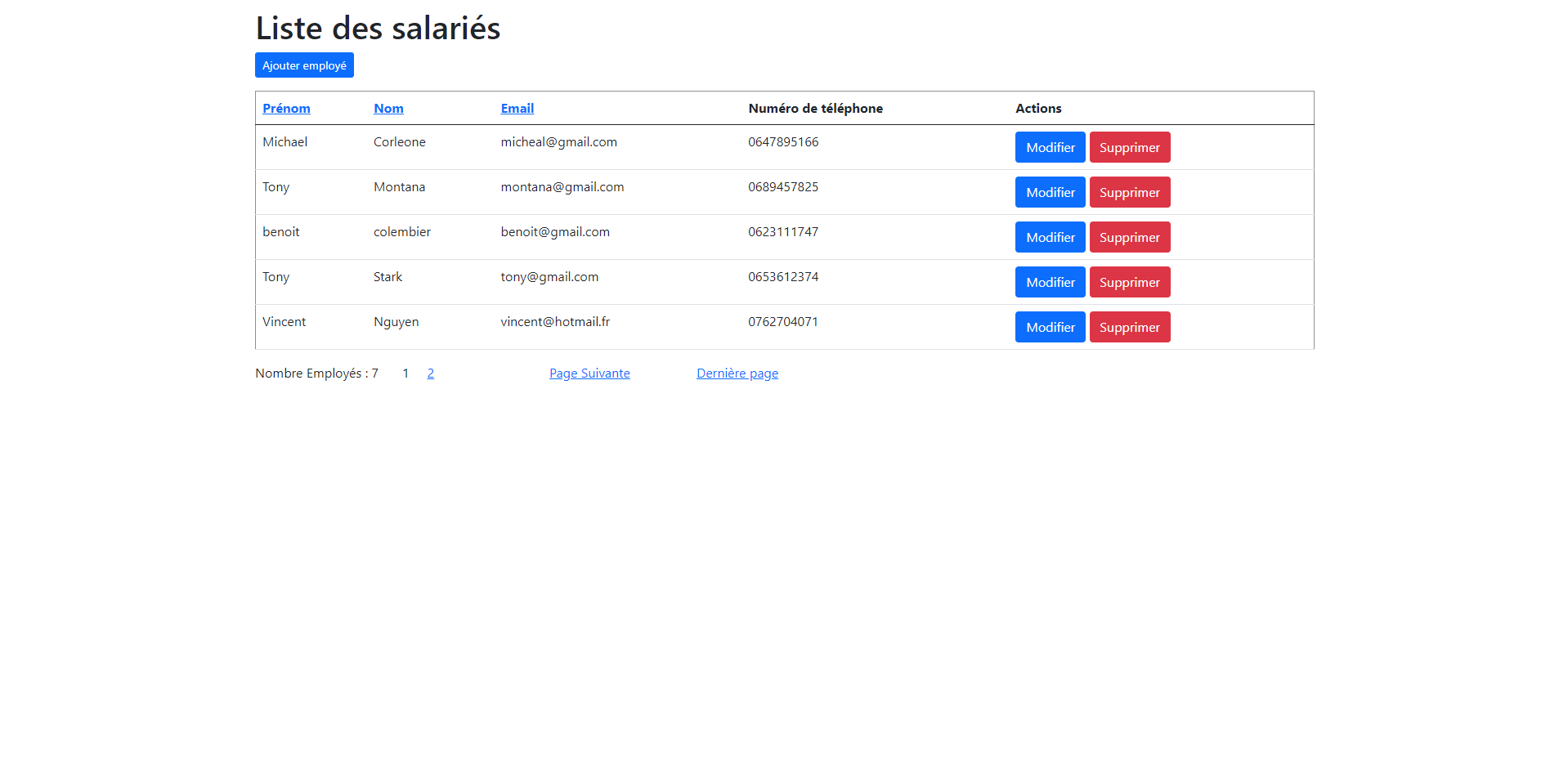Edit Tony Montana's employee entry
Image resolution: width=1568 pixels, height=765 pixels.
(1050, 192)
